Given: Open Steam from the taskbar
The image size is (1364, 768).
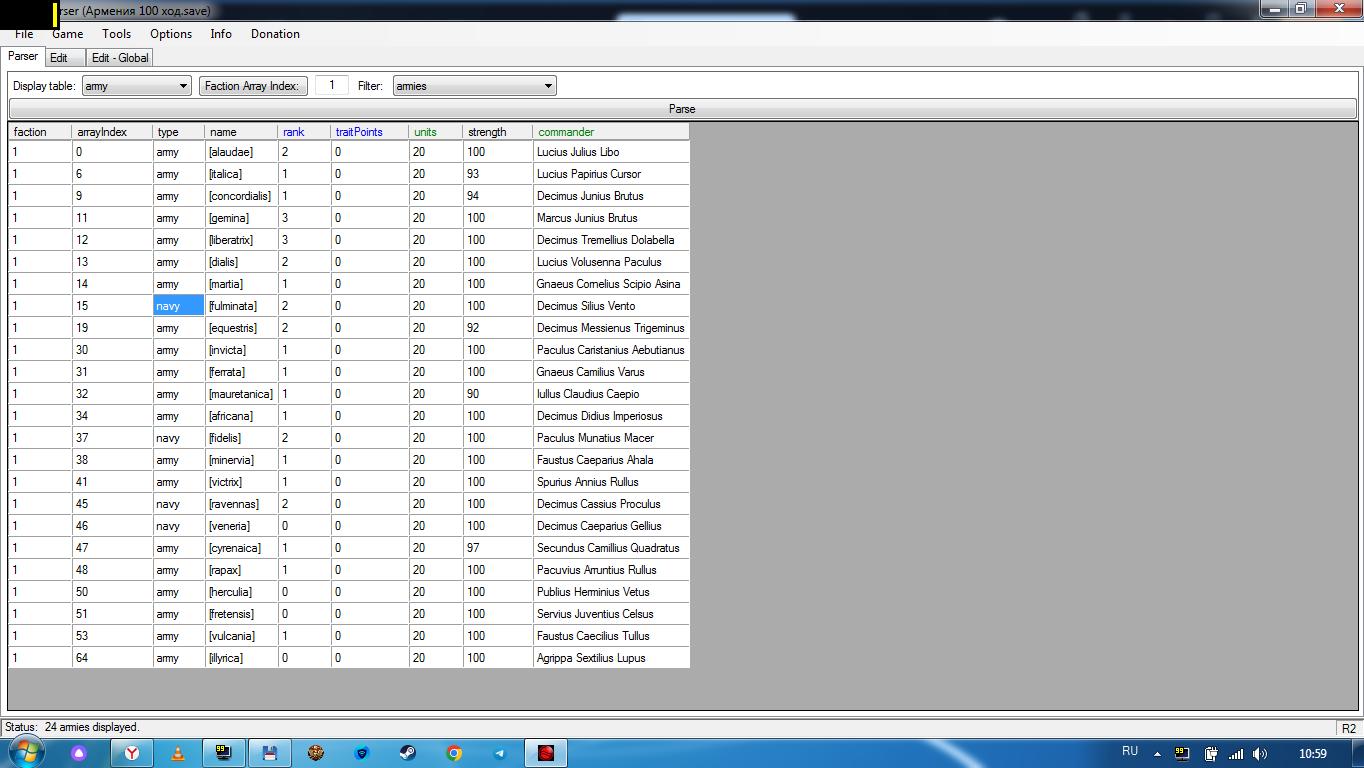Looking at the screenshot, I should (x=407, y=753).
